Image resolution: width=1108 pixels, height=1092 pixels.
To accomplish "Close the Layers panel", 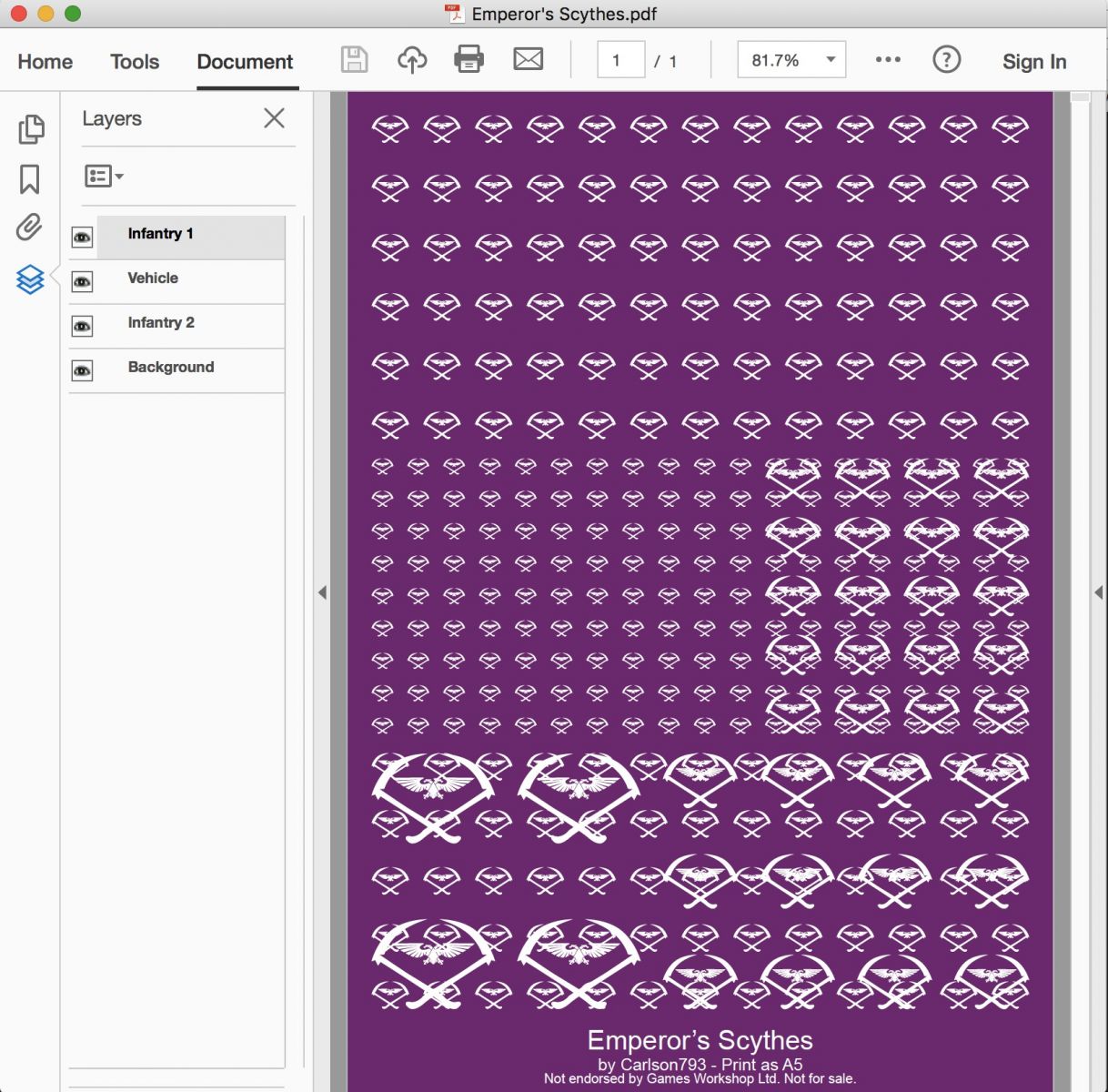I will (x=274, y=118).
